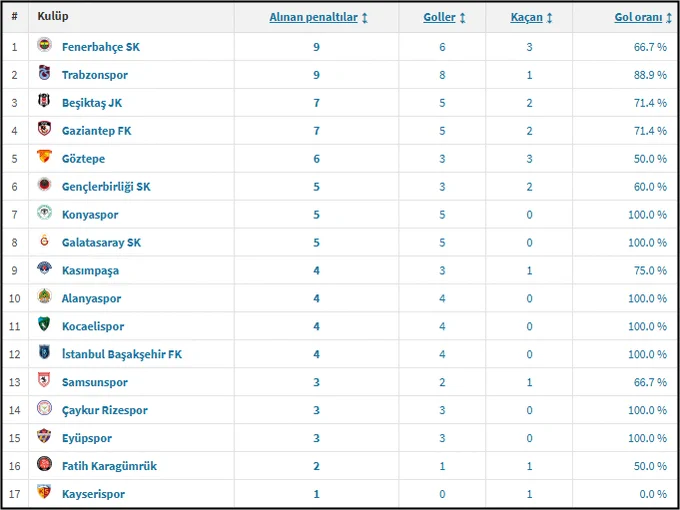
Task: Click Kayserispor's penalties value 1
Action: click(x=317, y=494)
